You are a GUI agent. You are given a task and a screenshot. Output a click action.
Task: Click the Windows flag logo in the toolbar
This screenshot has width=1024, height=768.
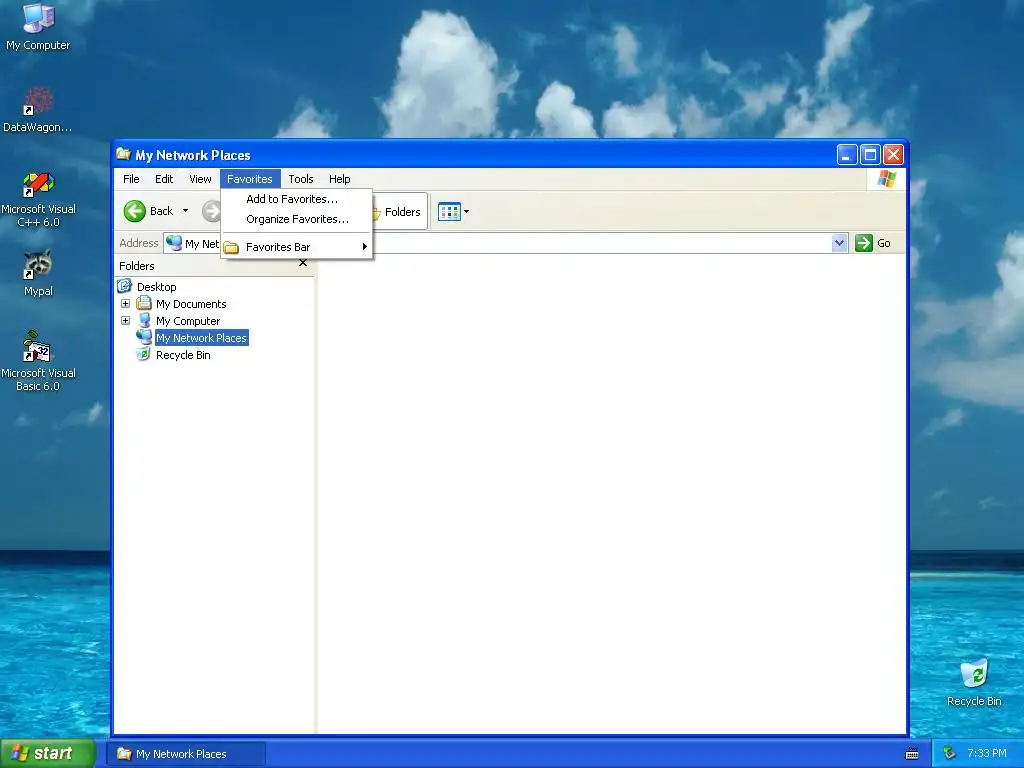click(887, 178)
